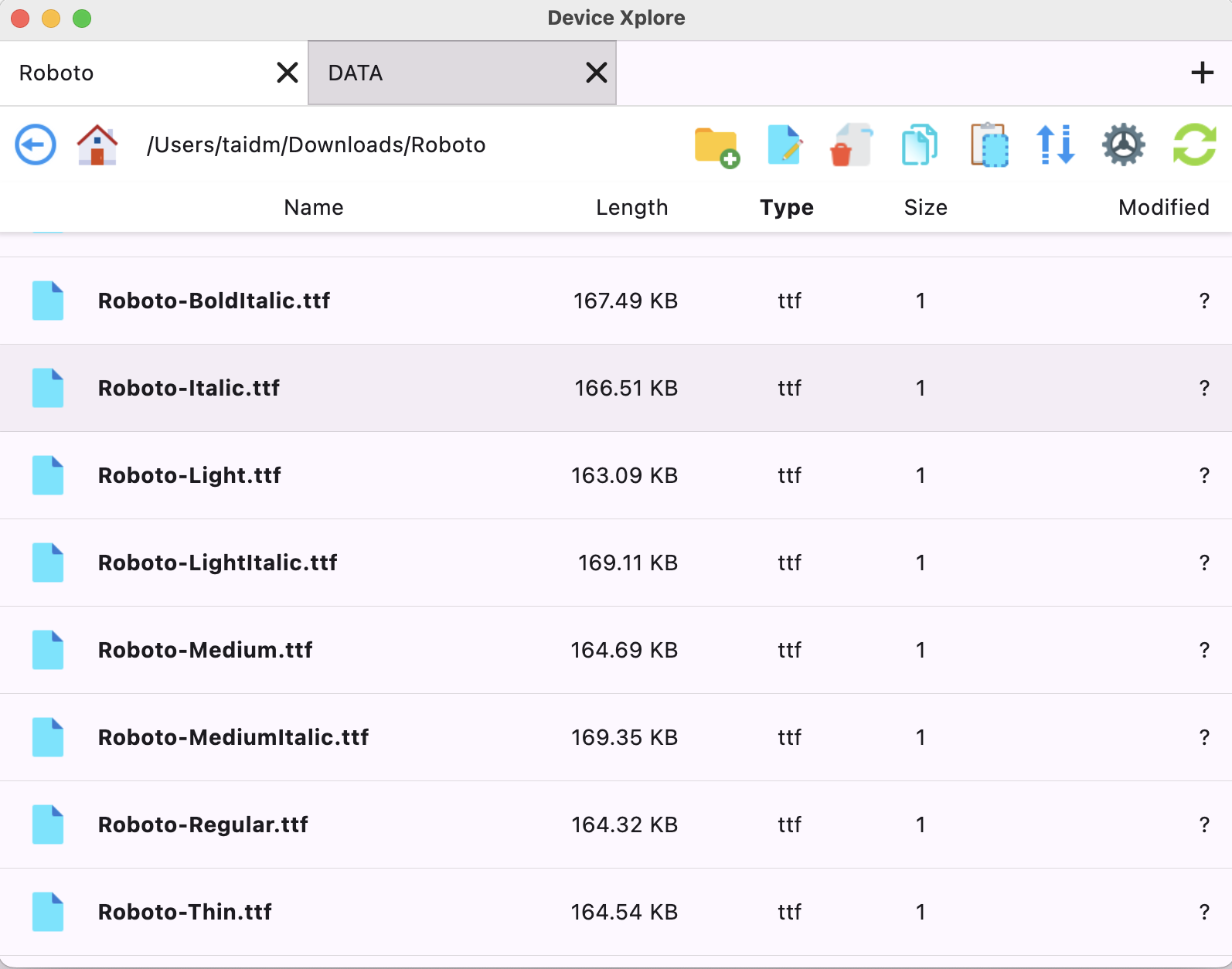Sort by Type column header
This screenshot has height=969, width=1232.
tap(787, 207)
